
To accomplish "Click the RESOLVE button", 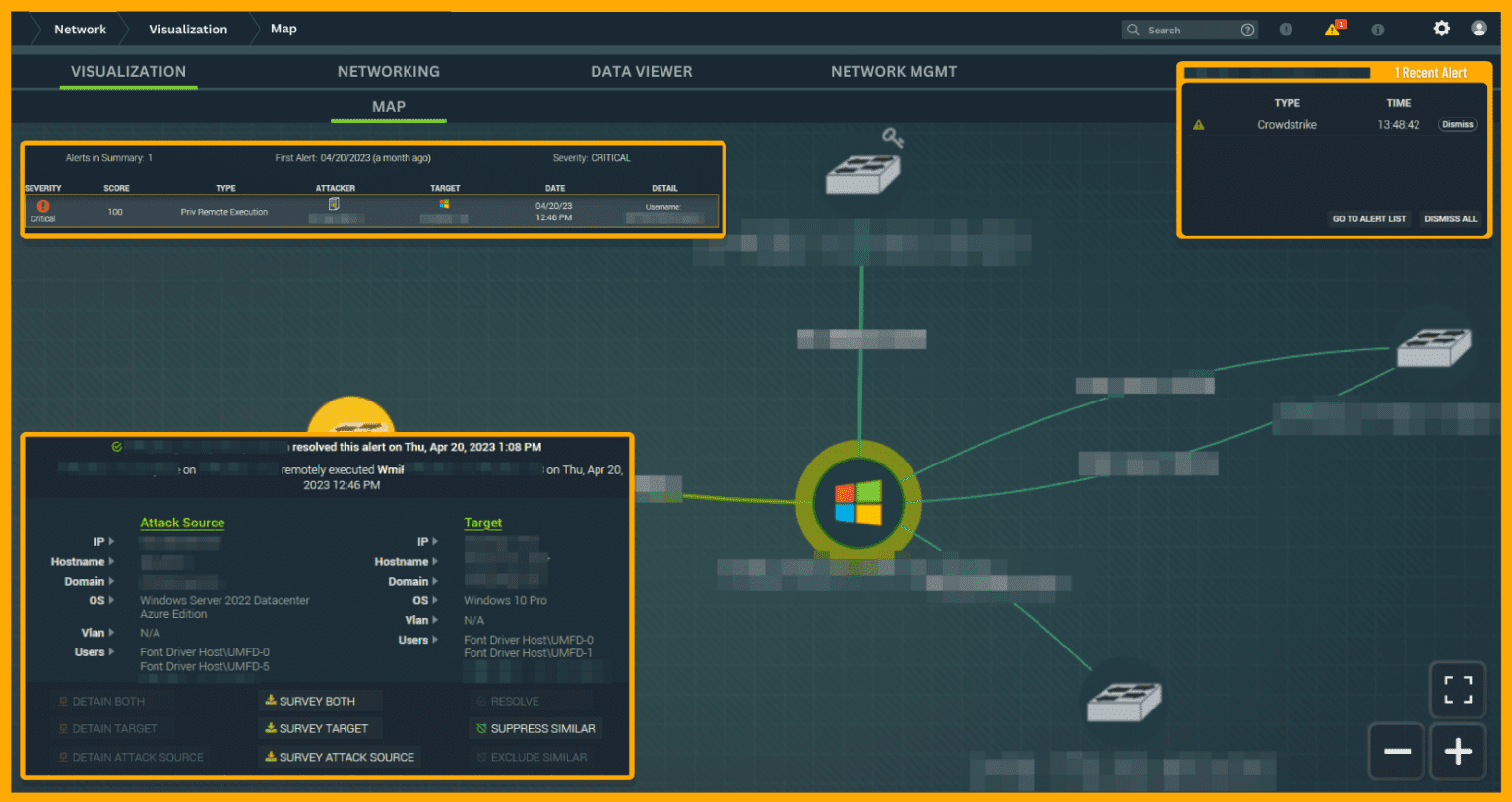I will 508,701.
